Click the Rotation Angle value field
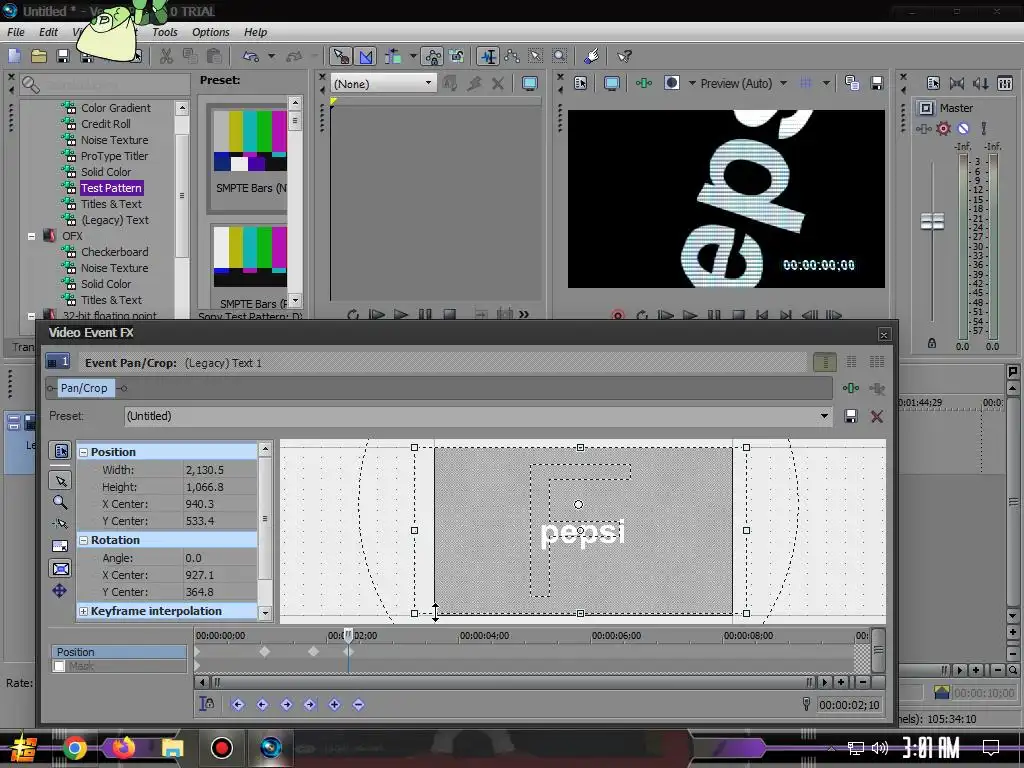The width and height of the screenshot is (1024, 768). pos(220,558)
